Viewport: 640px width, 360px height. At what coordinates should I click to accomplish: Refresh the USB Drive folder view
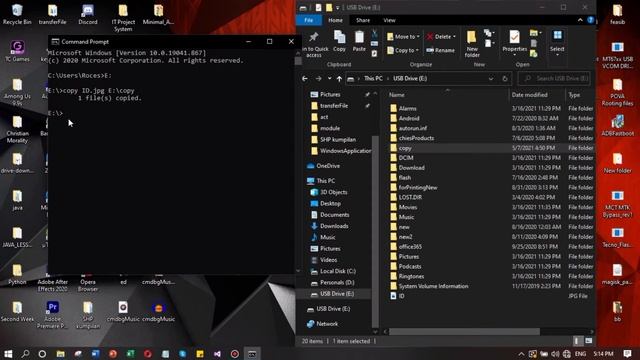coord(505,78)
